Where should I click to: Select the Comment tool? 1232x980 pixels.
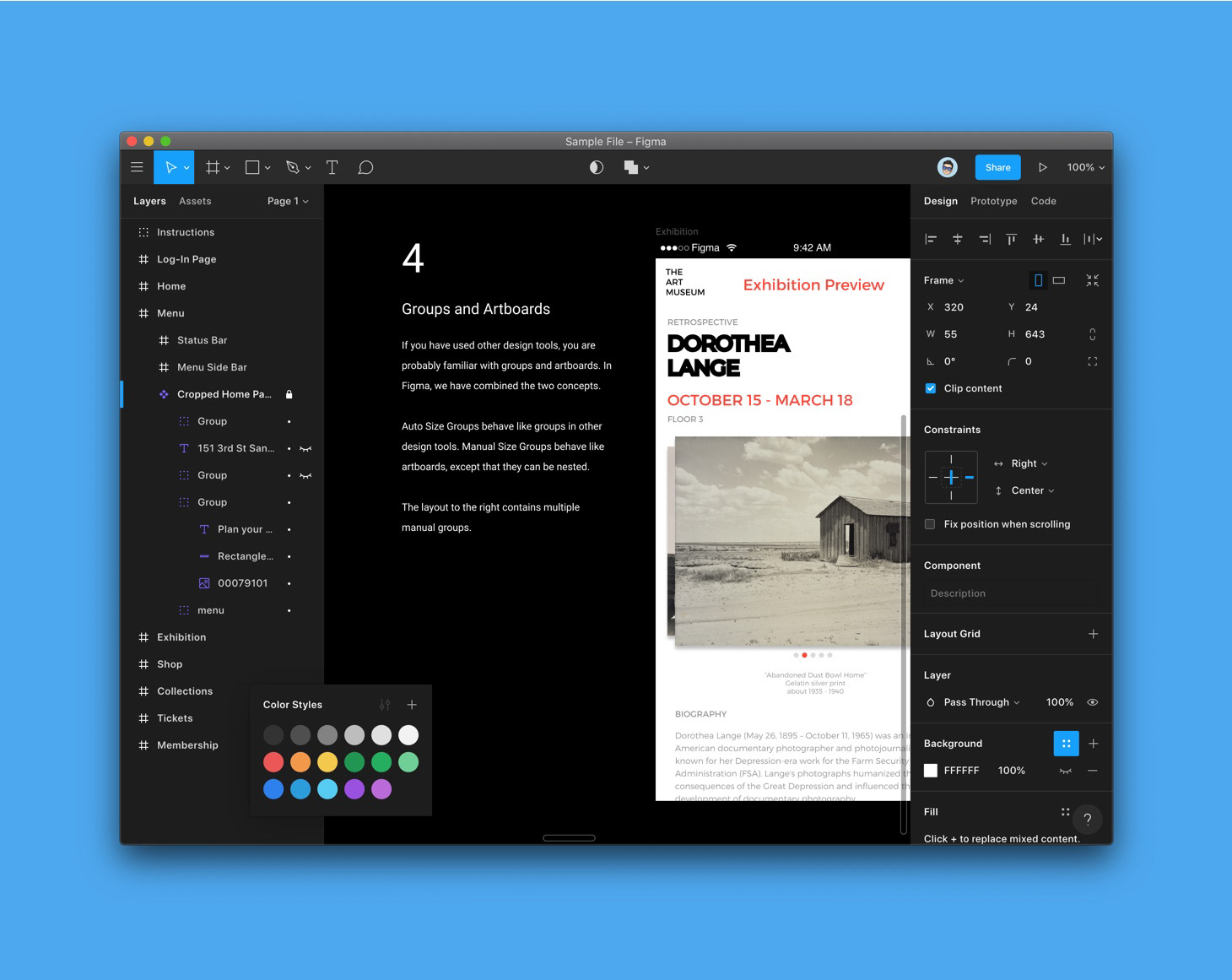point(365,167)
